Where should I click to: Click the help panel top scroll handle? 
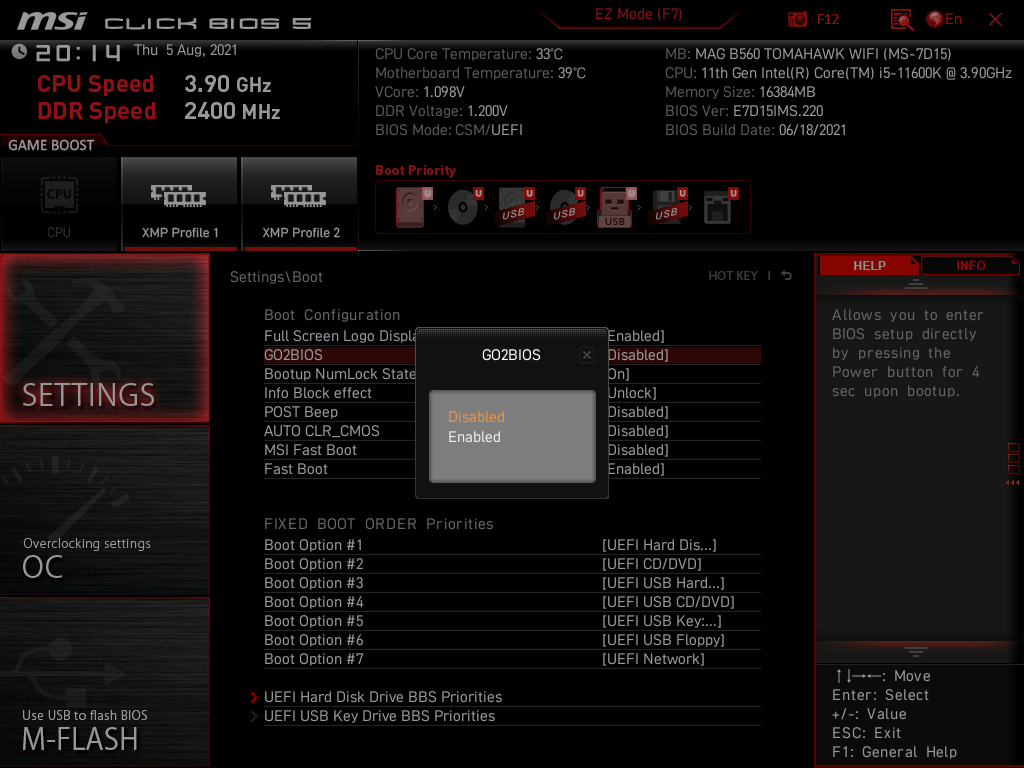point(916,284)
